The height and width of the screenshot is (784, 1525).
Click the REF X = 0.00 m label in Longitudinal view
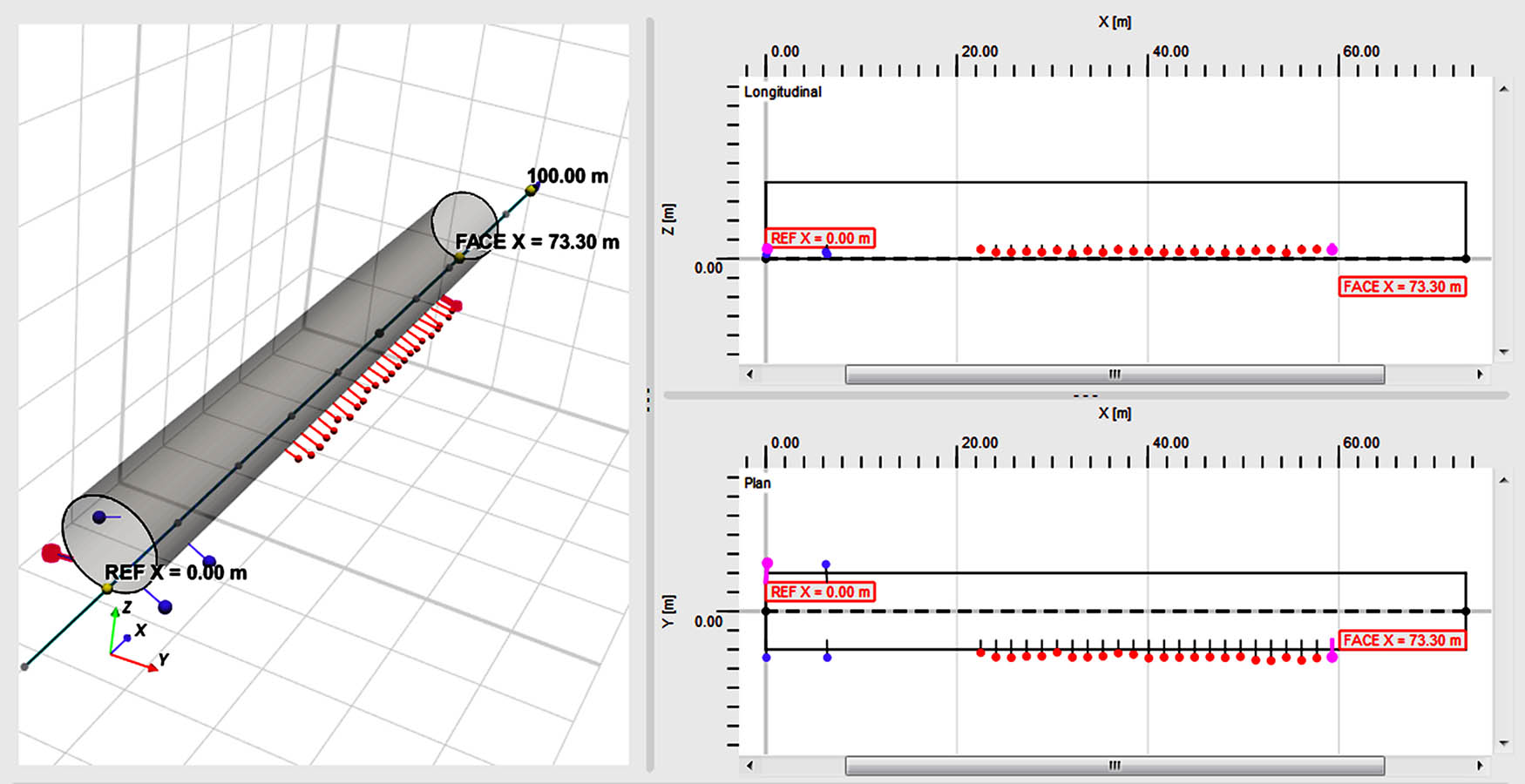click(820, 238)
